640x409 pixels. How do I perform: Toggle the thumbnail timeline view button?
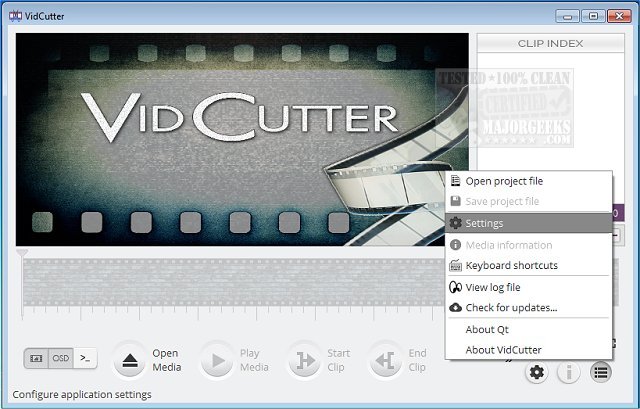pos(36,358)
